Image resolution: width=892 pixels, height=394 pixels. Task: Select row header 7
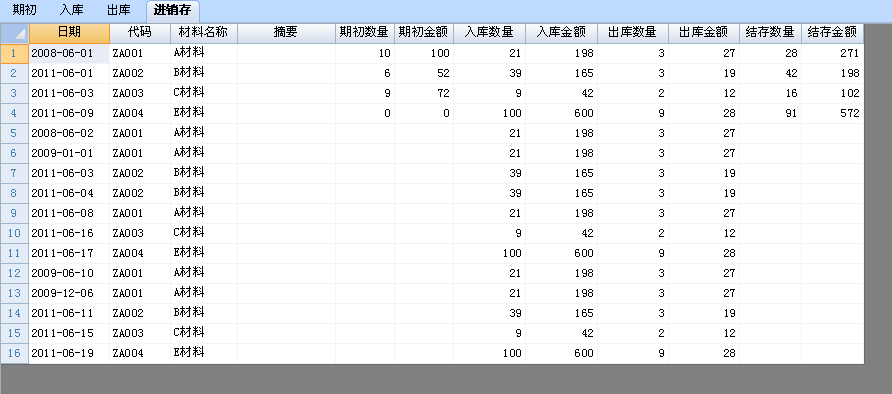pyautogui.click(x=15, y=173)
